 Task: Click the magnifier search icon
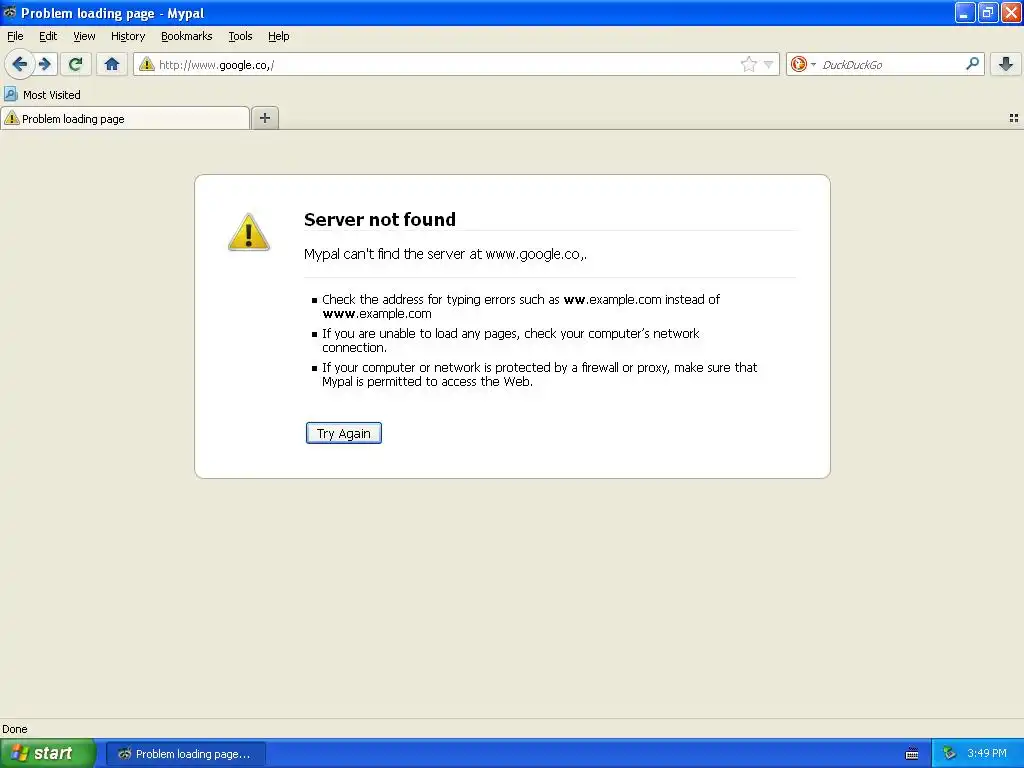(x=972, y=63)
